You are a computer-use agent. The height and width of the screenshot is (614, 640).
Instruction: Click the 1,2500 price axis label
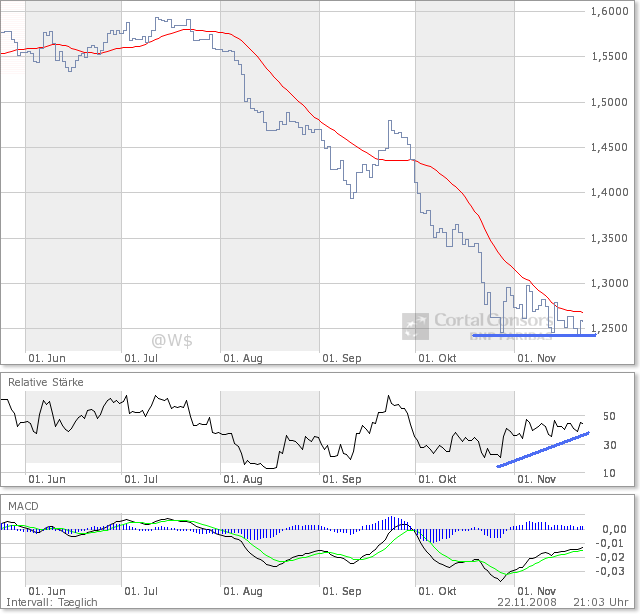(609, 328)
